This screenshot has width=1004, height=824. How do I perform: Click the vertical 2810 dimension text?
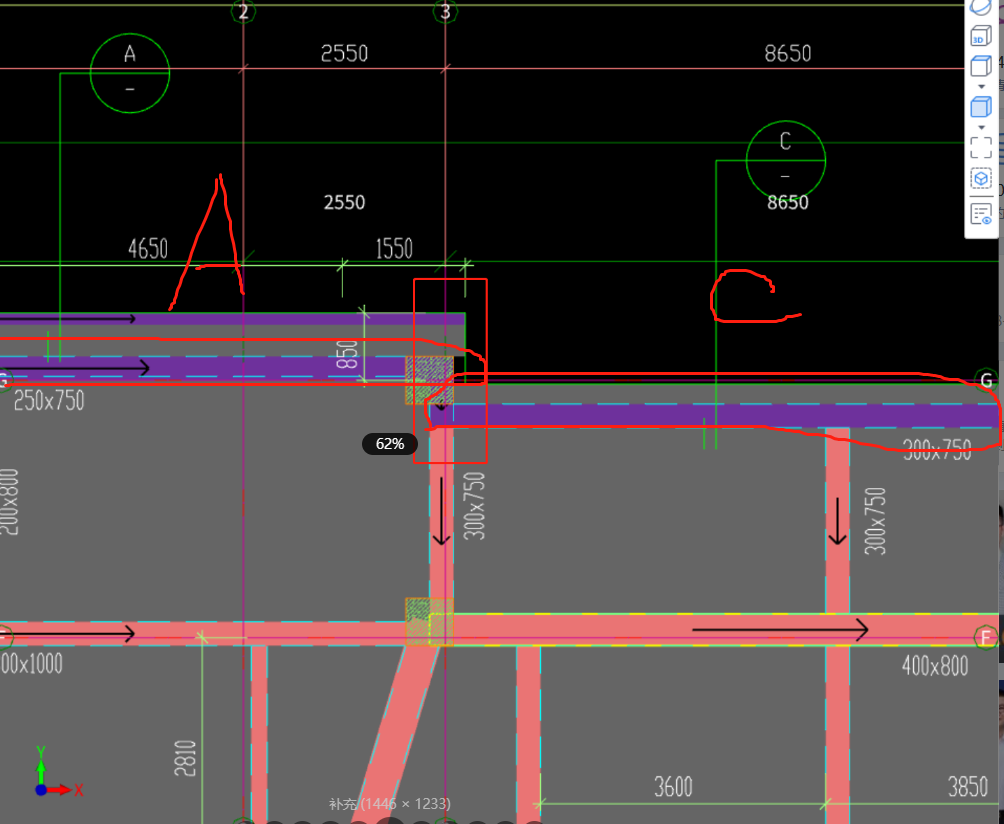[184, 758]
